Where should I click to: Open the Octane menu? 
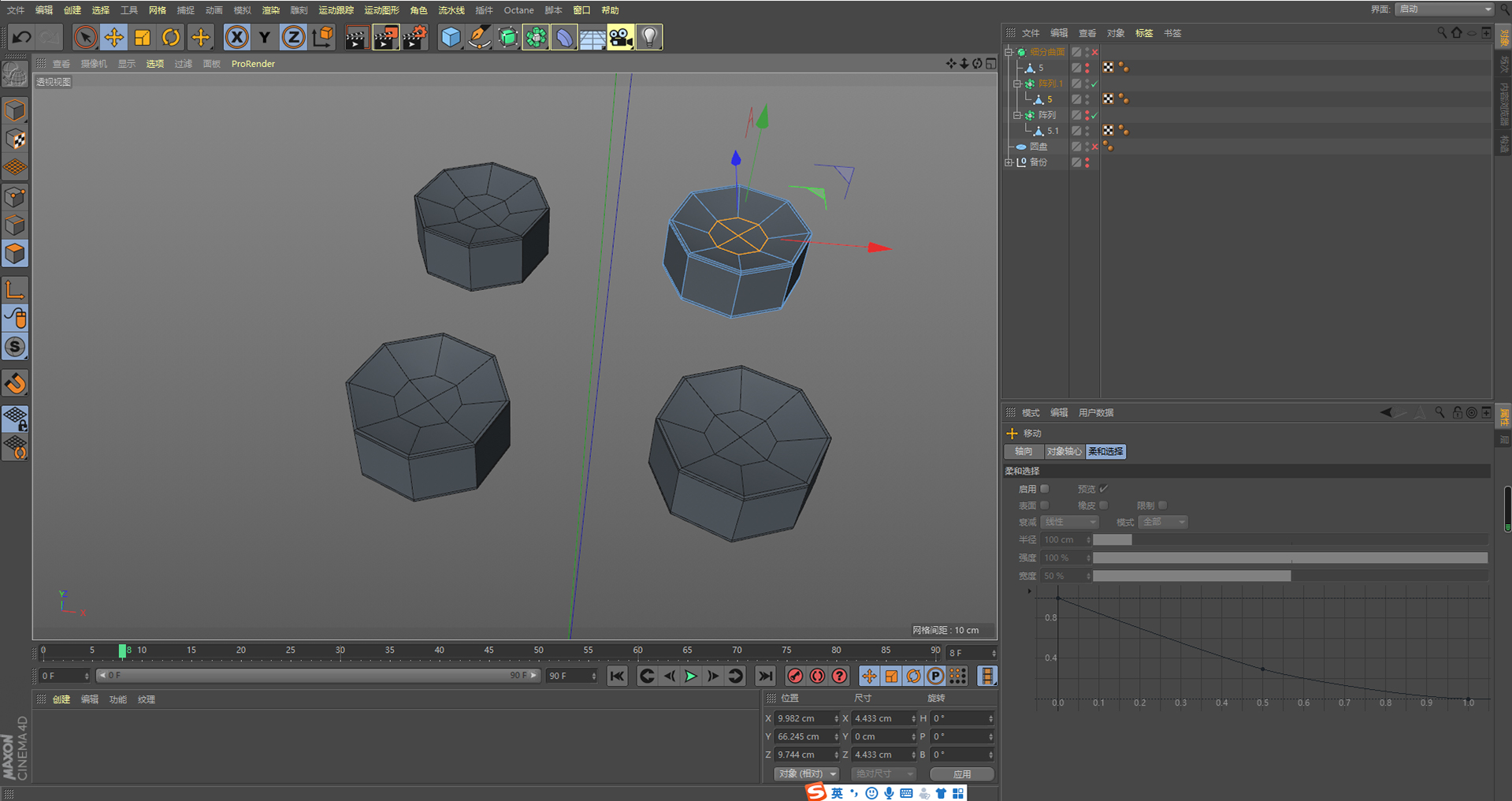coord(518,10)
